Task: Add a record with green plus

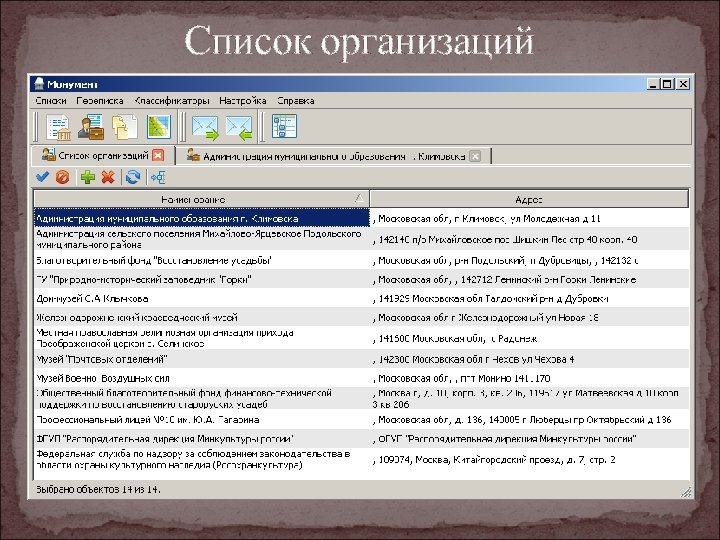Action: pos(88,177)
